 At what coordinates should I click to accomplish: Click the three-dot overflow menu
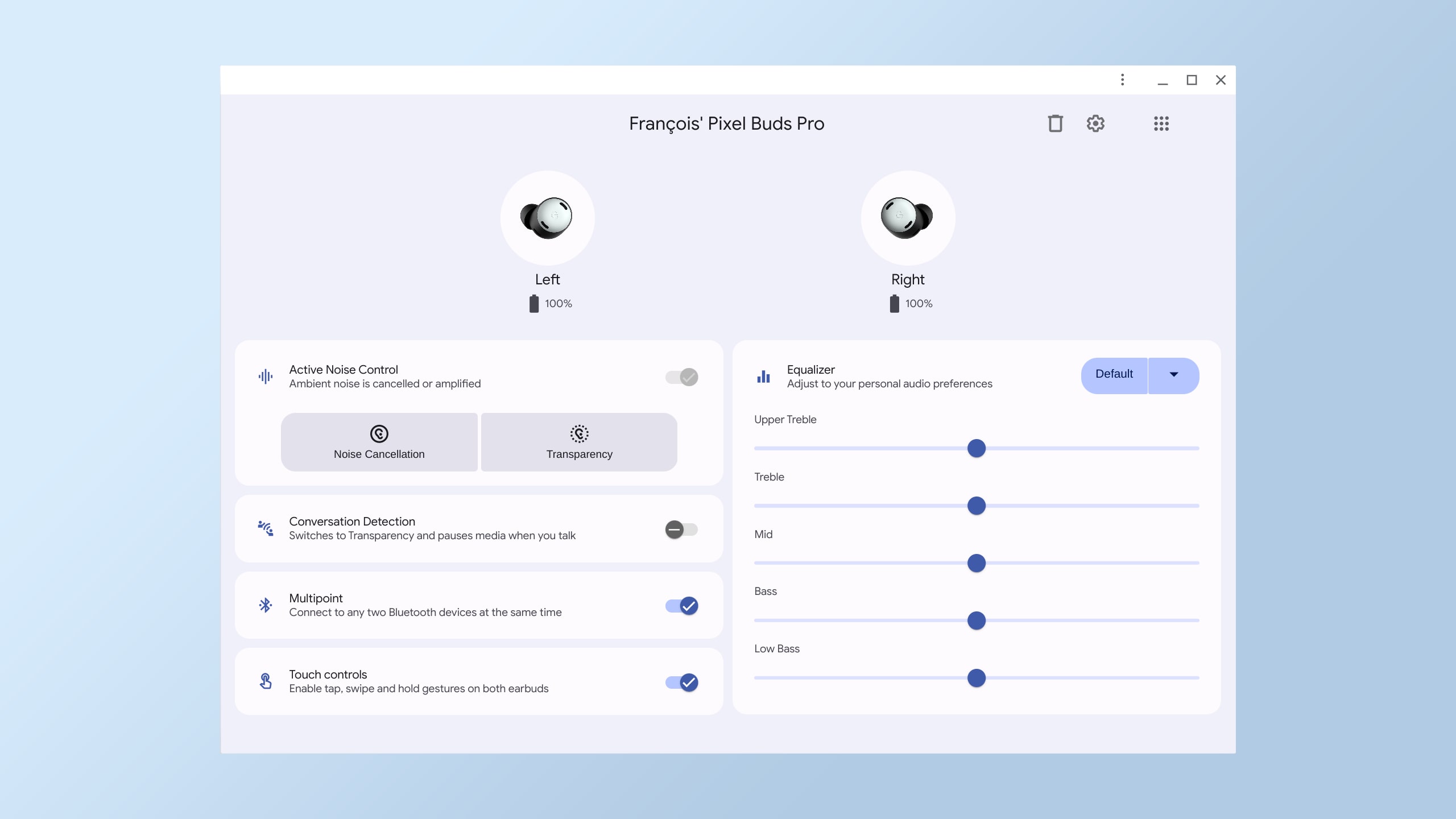(x=1122, y=79)
